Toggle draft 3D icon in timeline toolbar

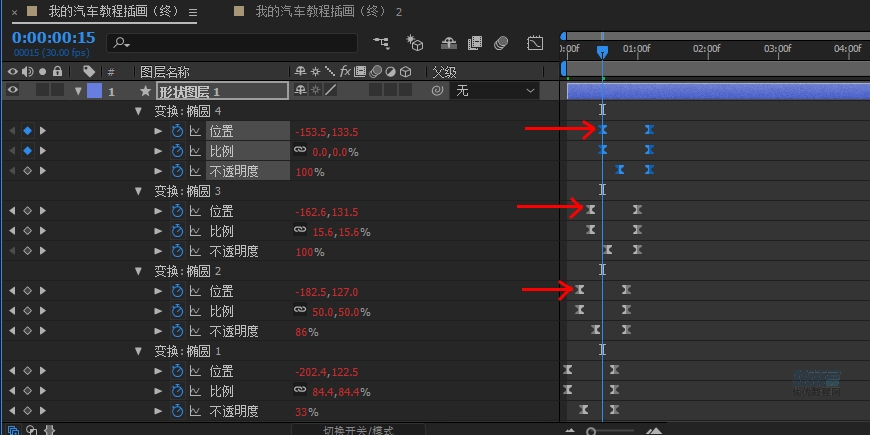pos(414,43)
